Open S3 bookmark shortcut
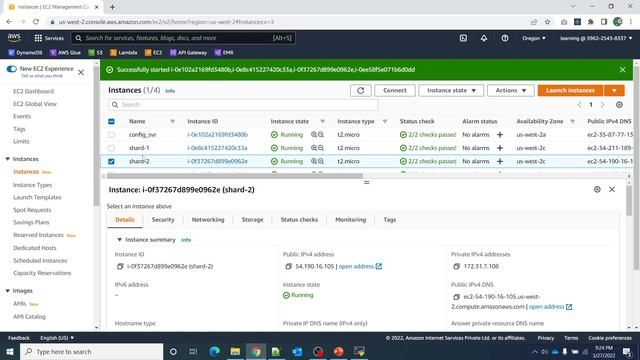Image resolution: width=640 pixels, height=360 pixels. (96, 53)
